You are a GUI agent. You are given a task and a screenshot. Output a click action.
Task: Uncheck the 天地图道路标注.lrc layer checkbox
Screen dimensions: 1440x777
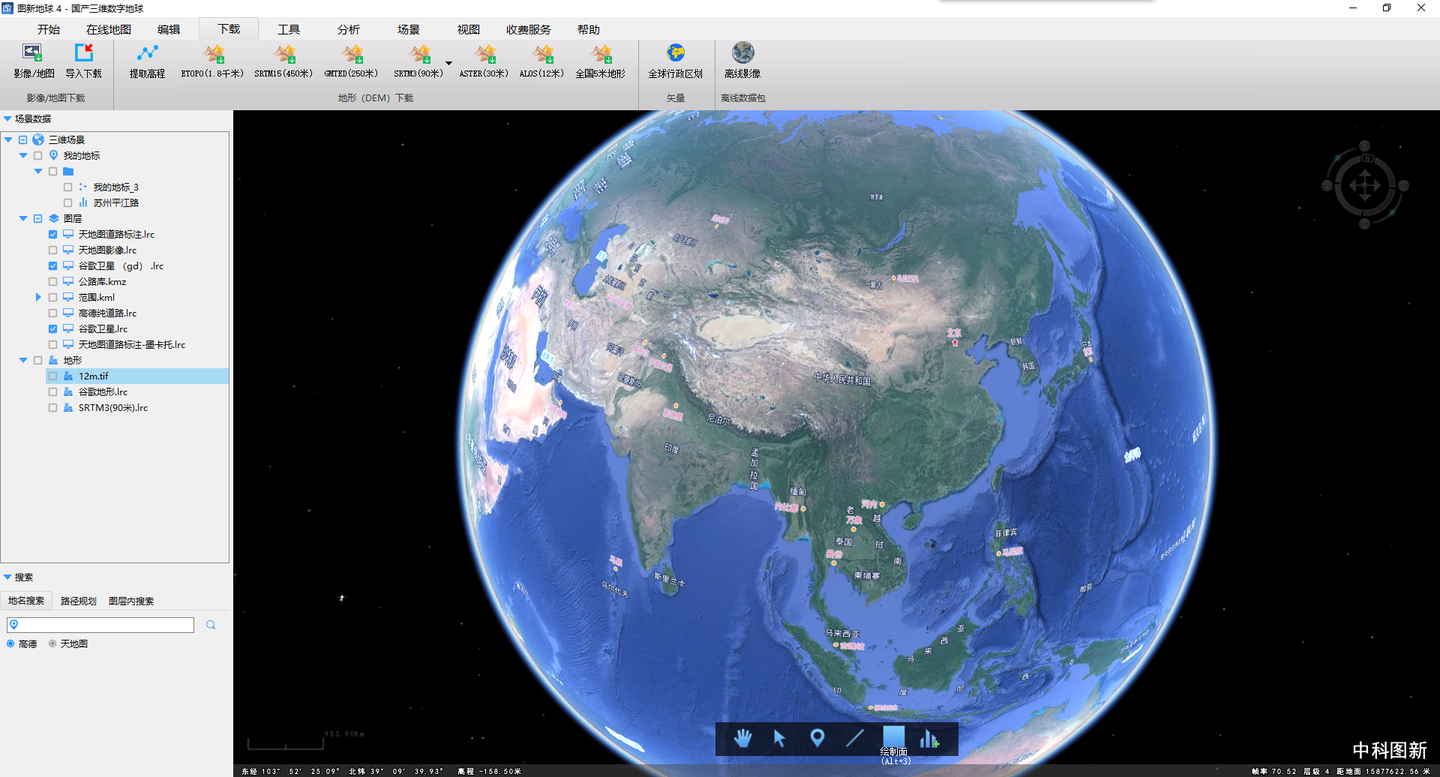(x=53, y=234)
